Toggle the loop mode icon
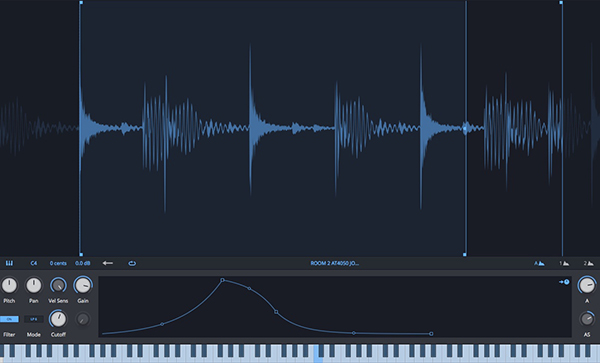Viewport: 600px width, 363px height. (132, 263)
